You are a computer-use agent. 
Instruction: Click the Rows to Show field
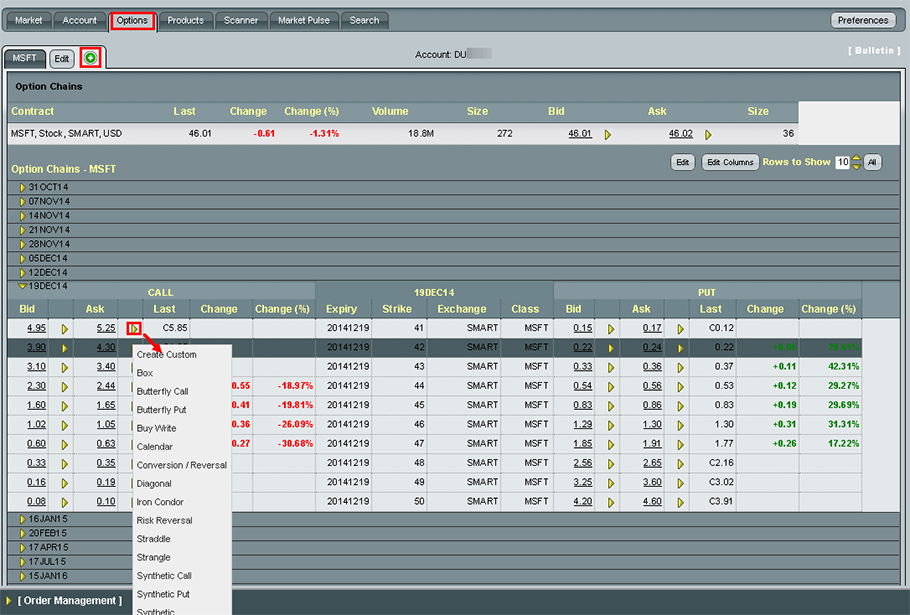coord(843,162)
